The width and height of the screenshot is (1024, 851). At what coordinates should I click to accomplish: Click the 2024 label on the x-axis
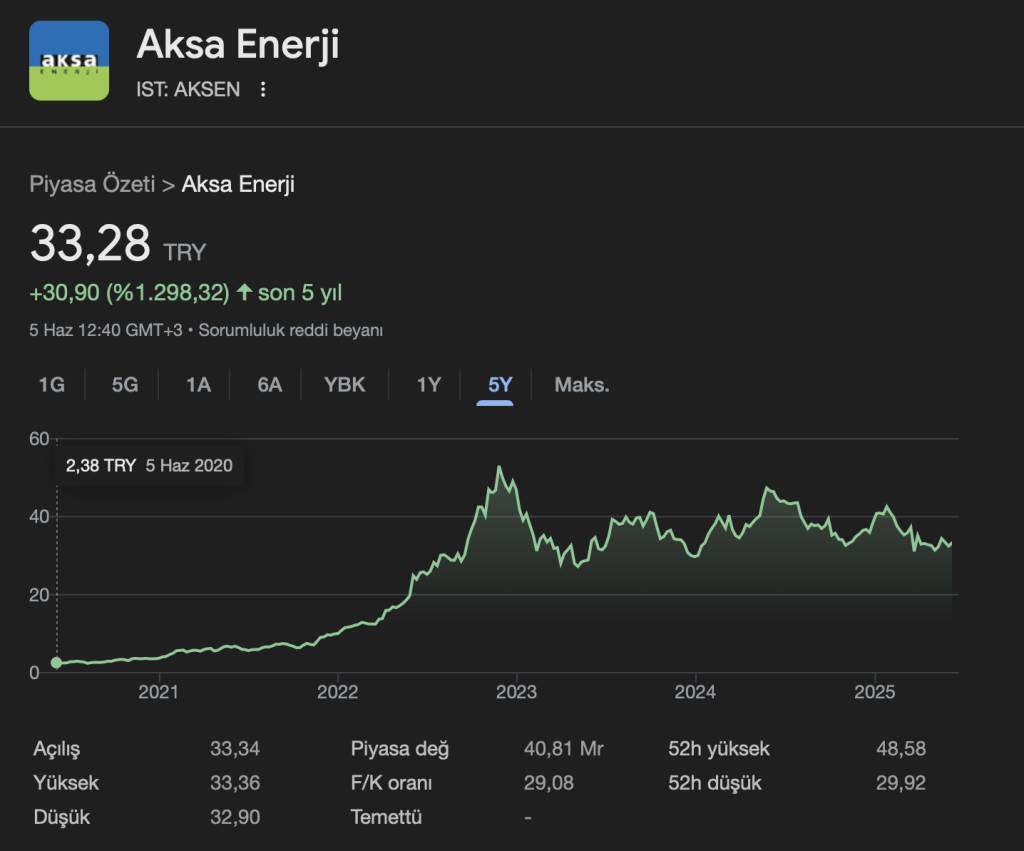695,692
